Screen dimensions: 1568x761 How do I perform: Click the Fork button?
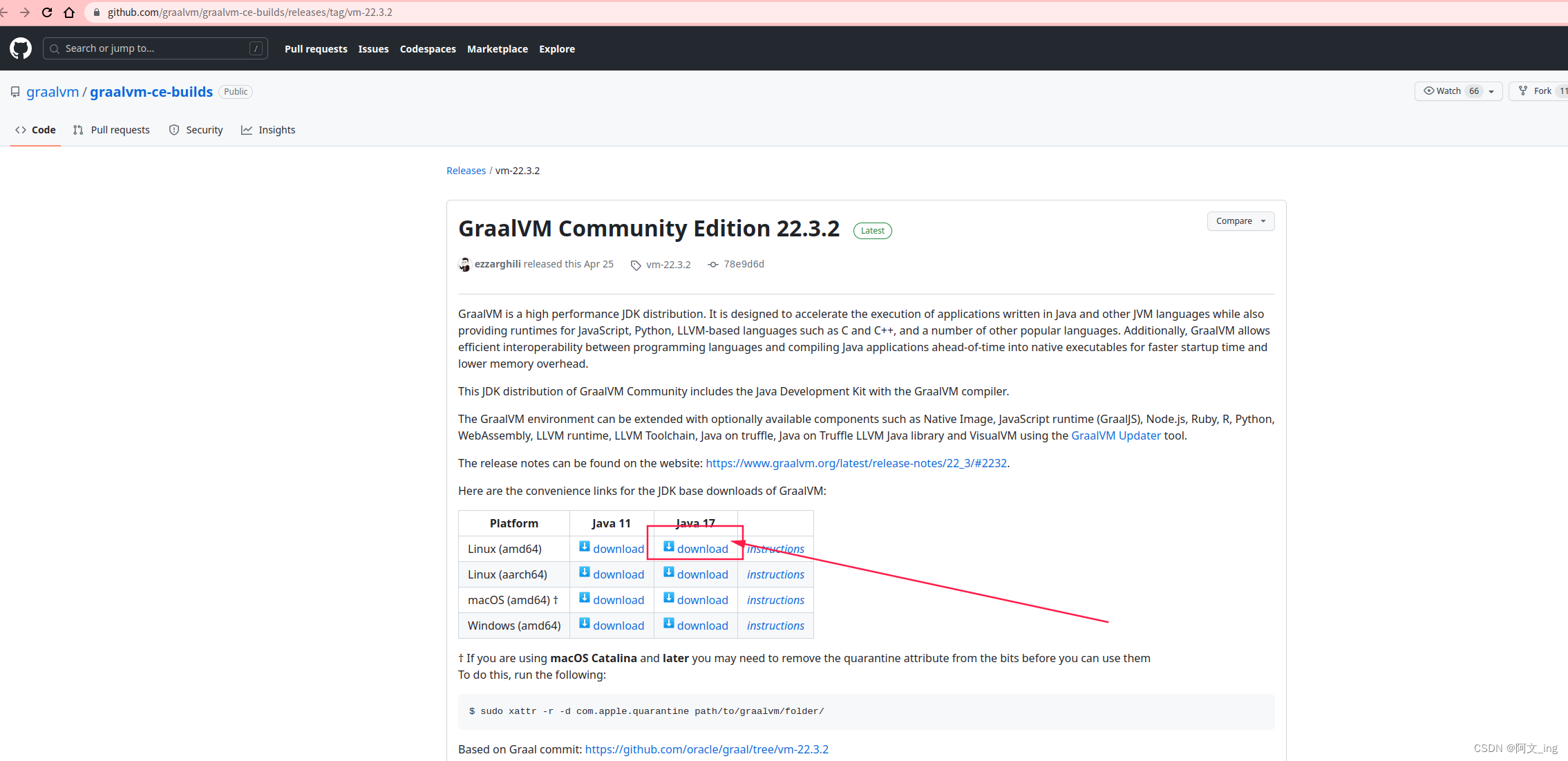1537,91
